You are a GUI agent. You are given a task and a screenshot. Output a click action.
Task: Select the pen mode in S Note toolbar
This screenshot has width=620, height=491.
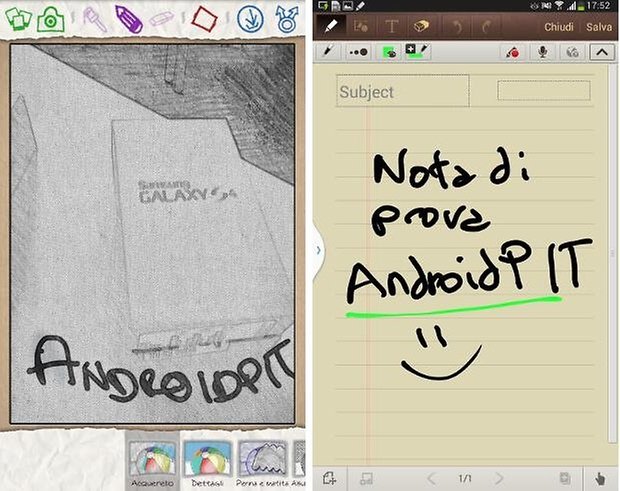click(x=330, y=26)
